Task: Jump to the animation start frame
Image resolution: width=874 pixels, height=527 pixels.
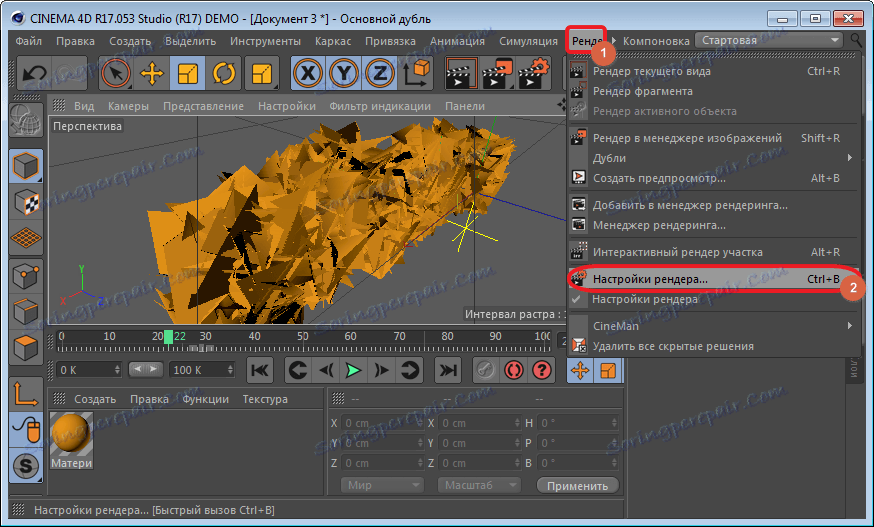Action: (259, 370)
